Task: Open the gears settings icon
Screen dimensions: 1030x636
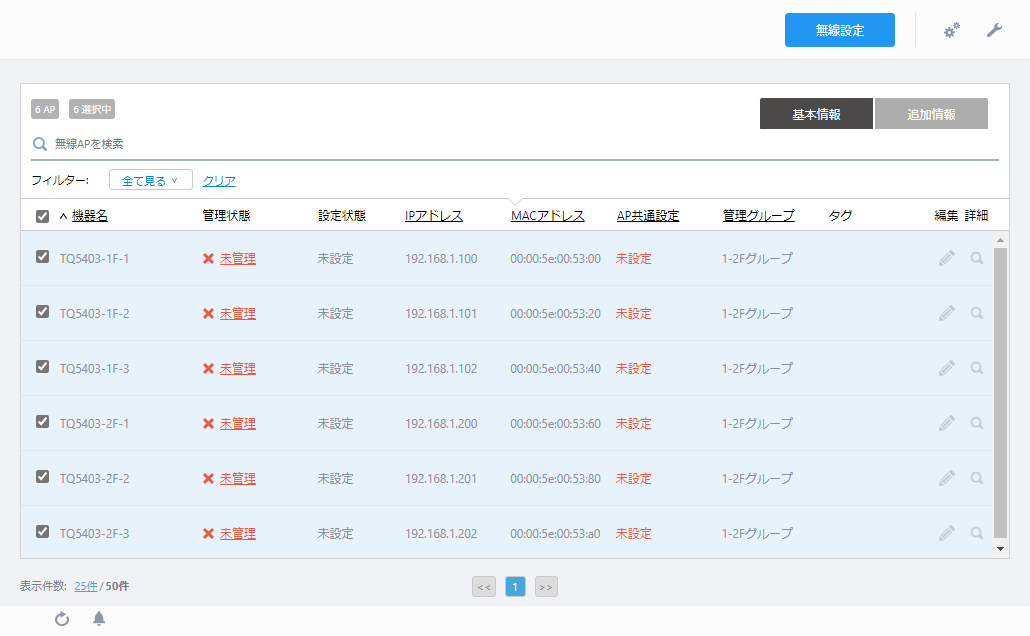Action: tap(951, 30)
